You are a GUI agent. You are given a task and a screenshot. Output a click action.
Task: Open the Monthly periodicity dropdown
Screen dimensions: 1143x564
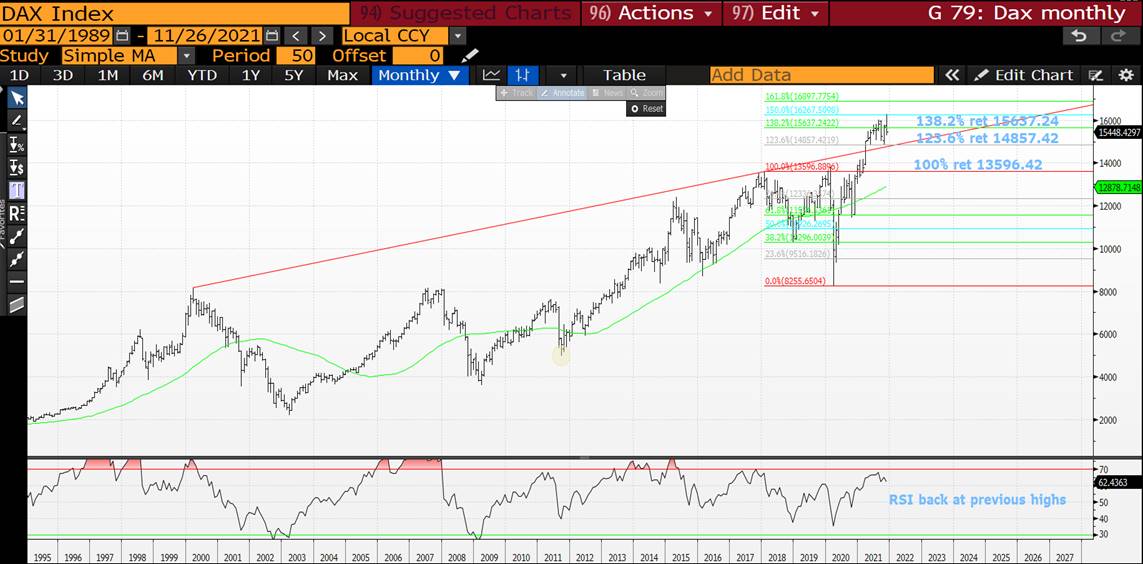click(454, 75)
